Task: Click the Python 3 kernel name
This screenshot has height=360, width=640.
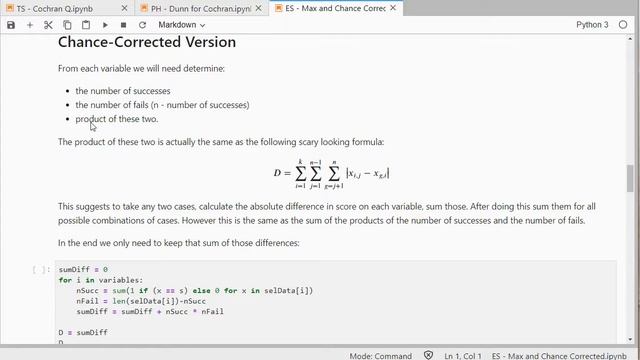Action: [x=592, y=25]
